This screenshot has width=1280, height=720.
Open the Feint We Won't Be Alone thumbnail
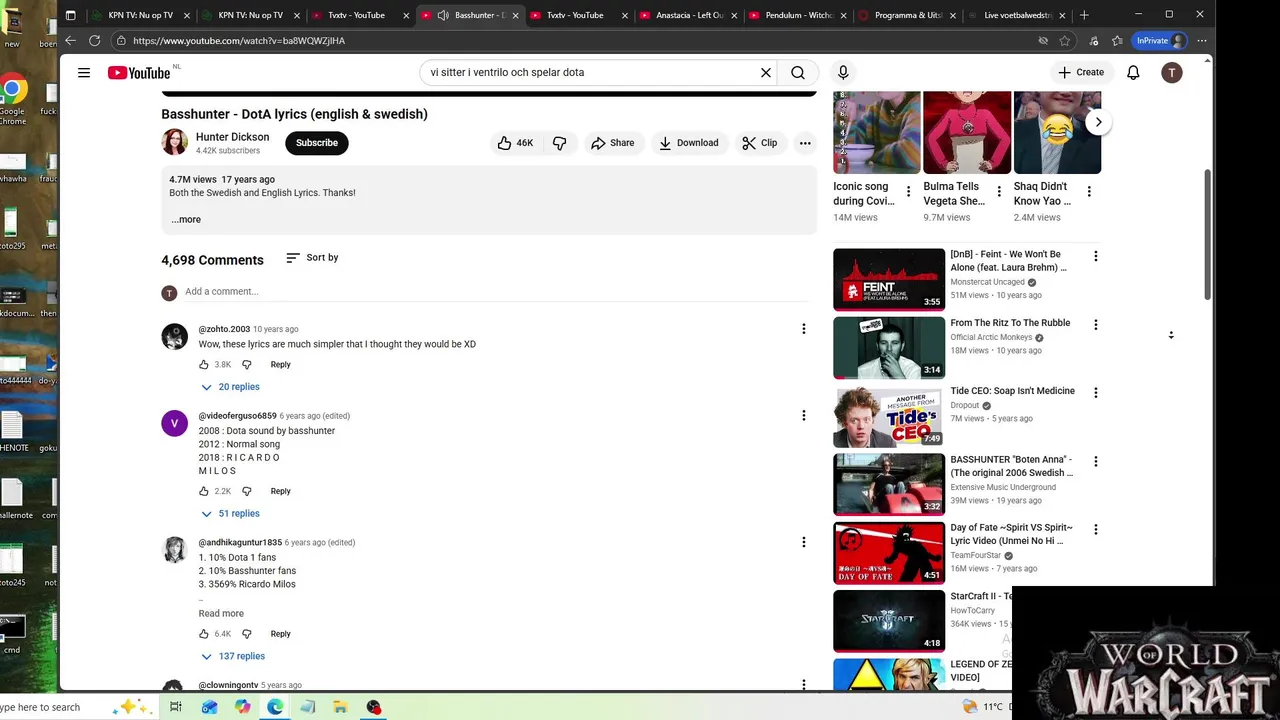pyautogui.click(x=889, y=279)
